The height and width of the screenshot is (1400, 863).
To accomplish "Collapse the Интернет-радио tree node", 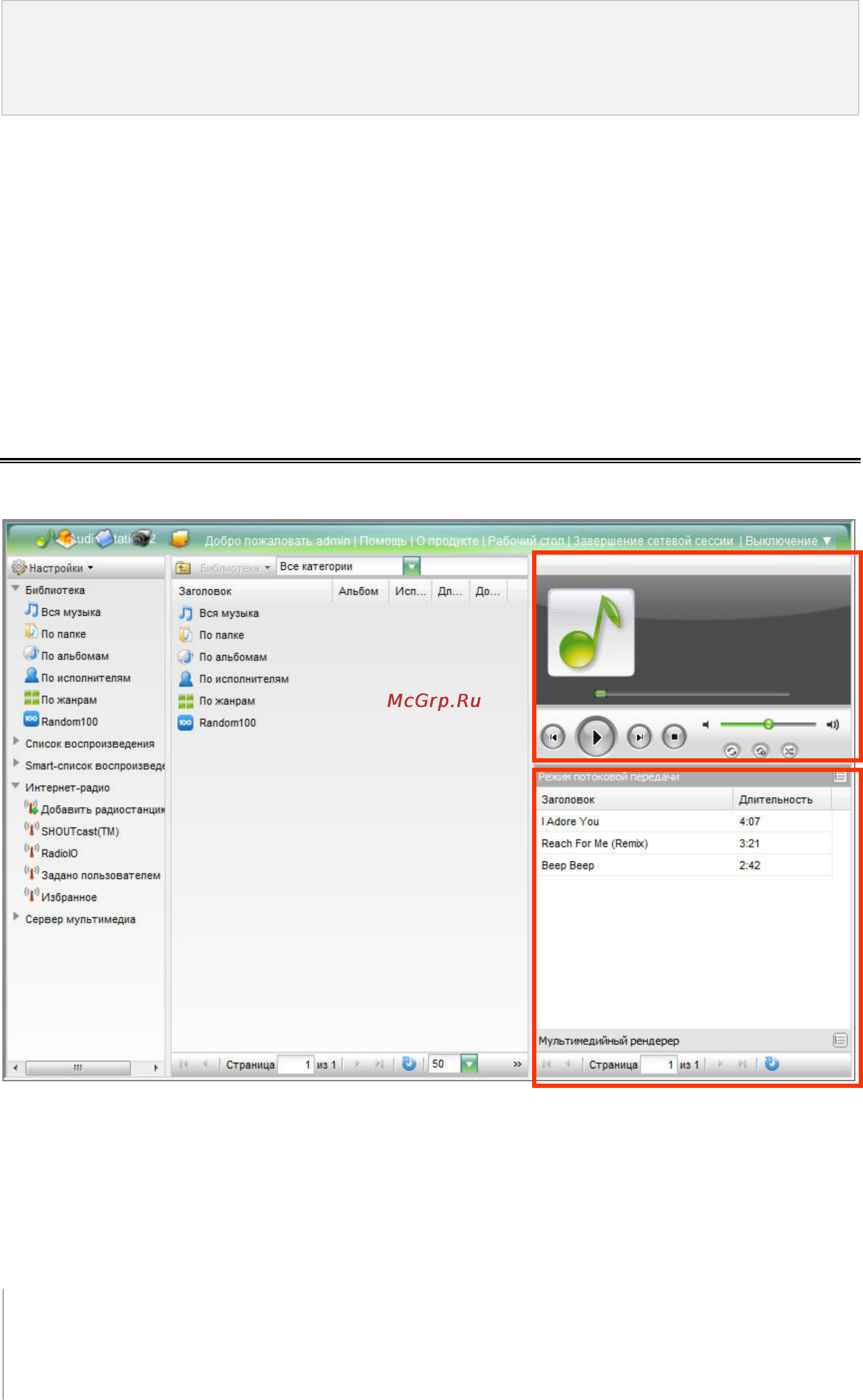I will (16, 786).
